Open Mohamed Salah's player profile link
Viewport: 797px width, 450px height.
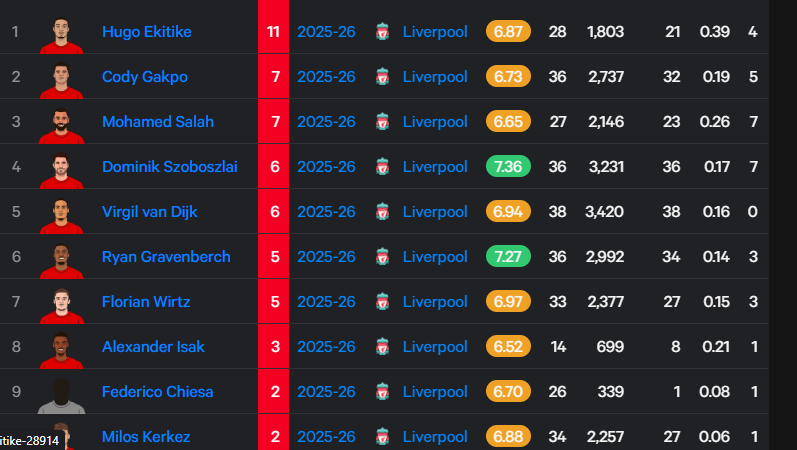(158, 122)
